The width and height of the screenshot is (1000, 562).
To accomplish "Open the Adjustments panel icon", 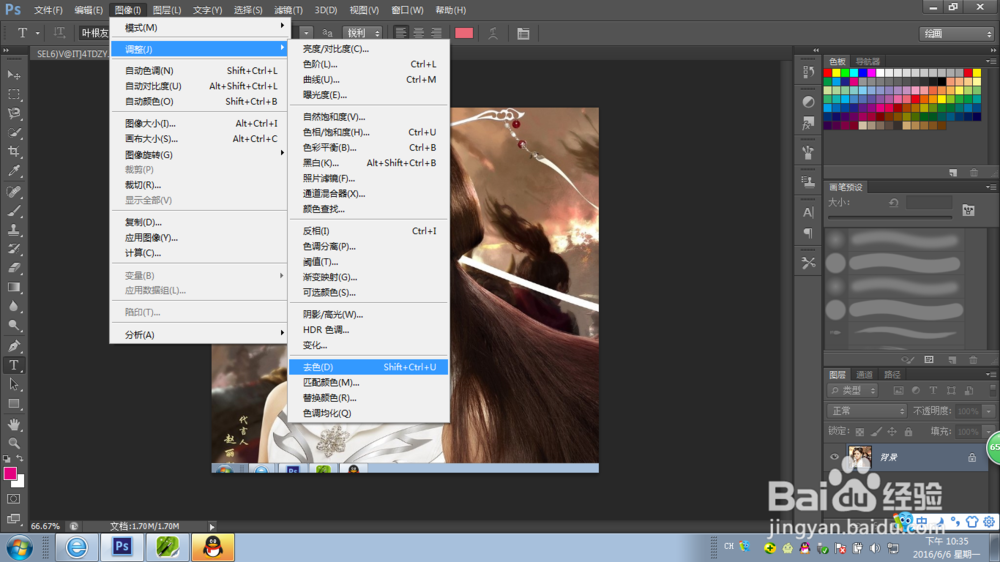I will coord(808,101).
